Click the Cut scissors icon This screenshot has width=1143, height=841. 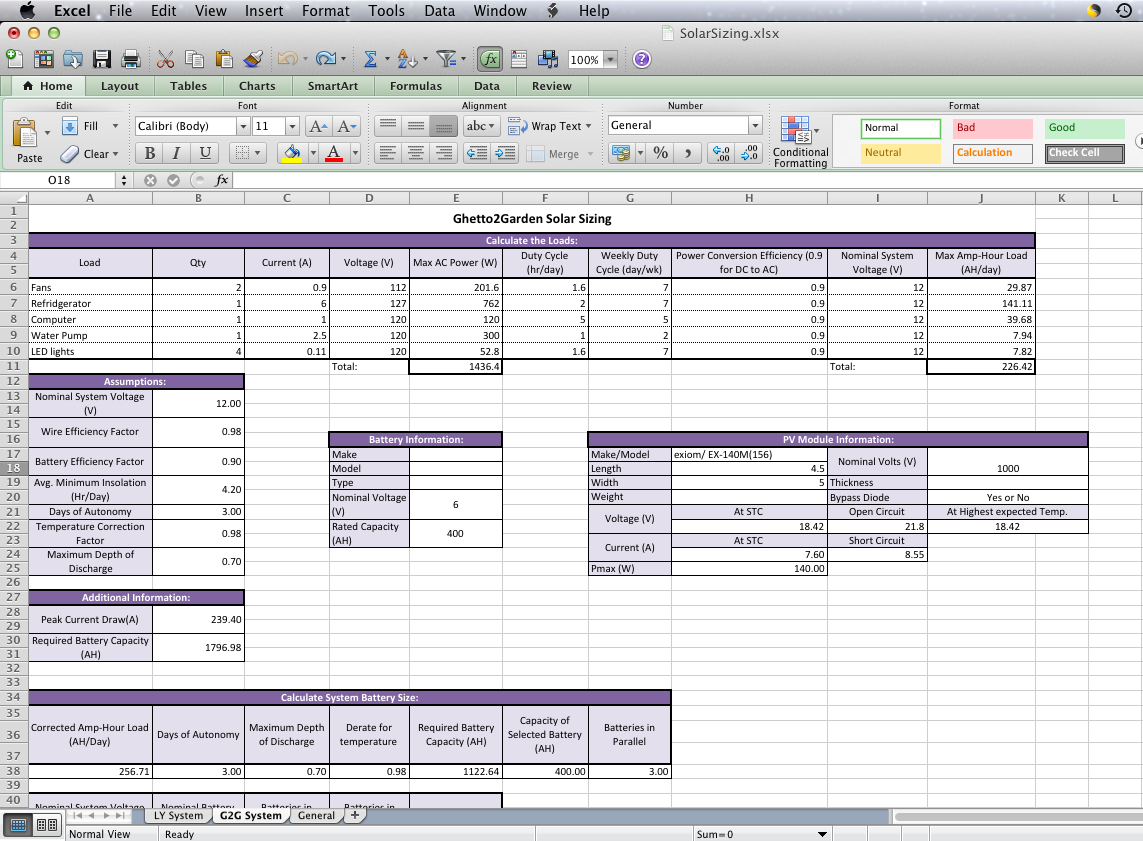[x=166, y=59]
